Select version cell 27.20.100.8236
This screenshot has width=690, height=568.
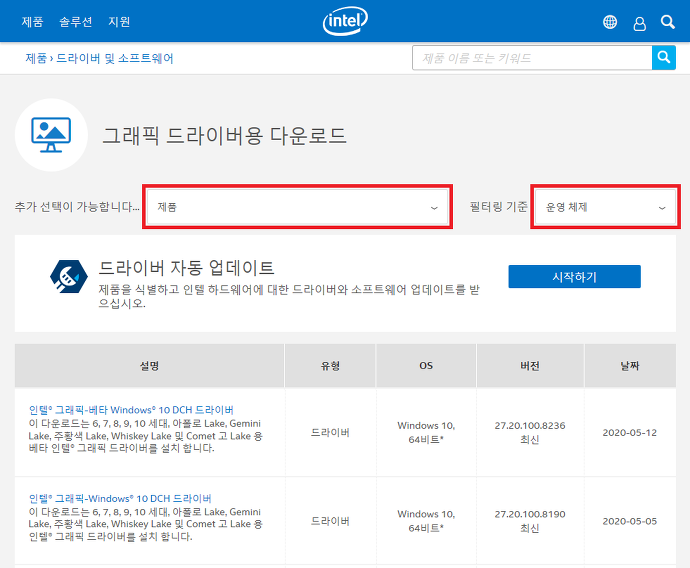click(x=530, y=432)
